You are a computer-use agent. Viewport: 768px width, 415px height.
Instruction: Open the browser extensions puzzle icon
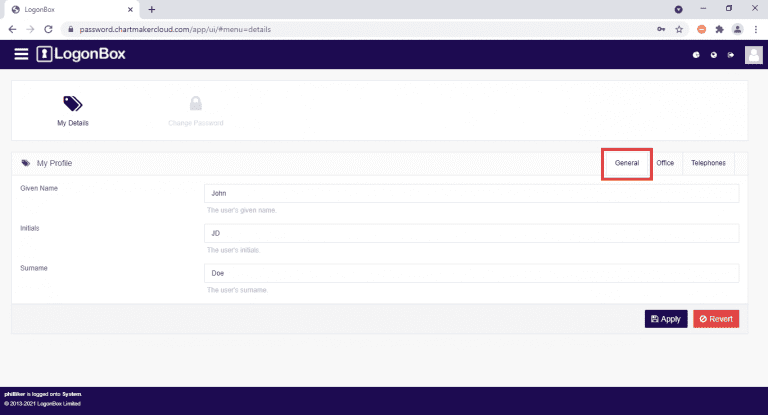click(x=719, y=29)
